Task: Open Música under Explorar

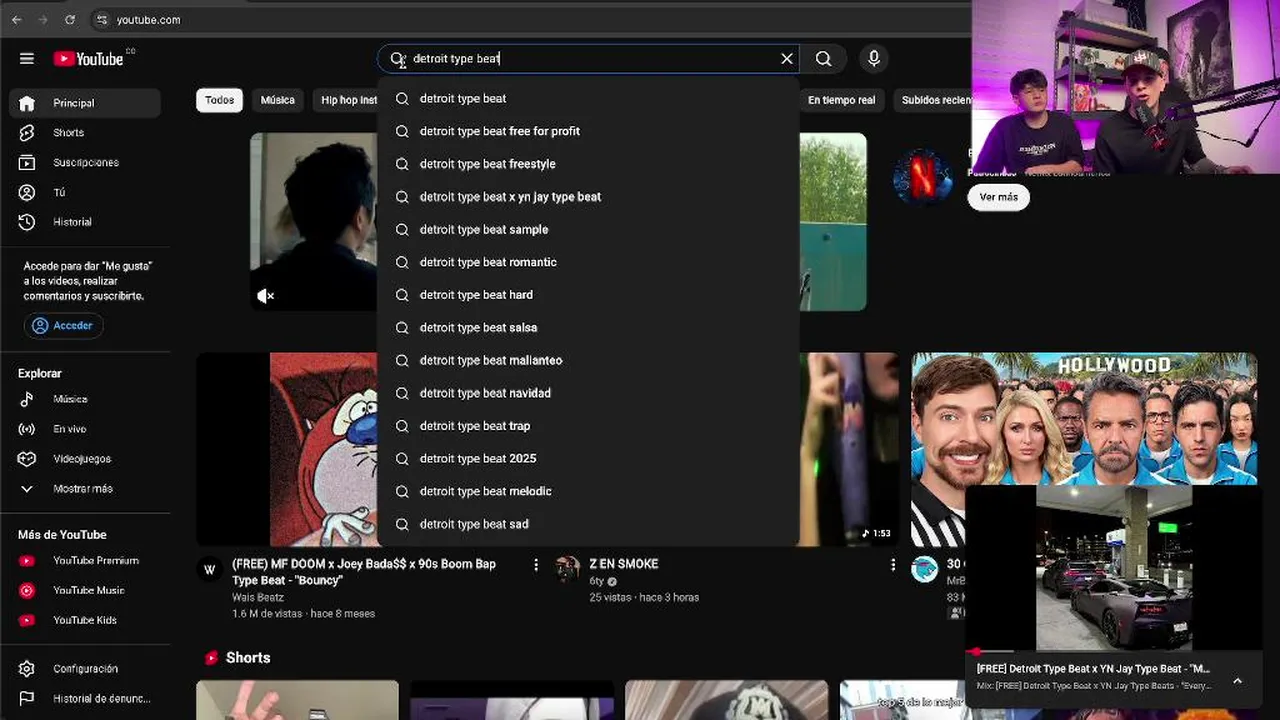Action: point(85,399)
